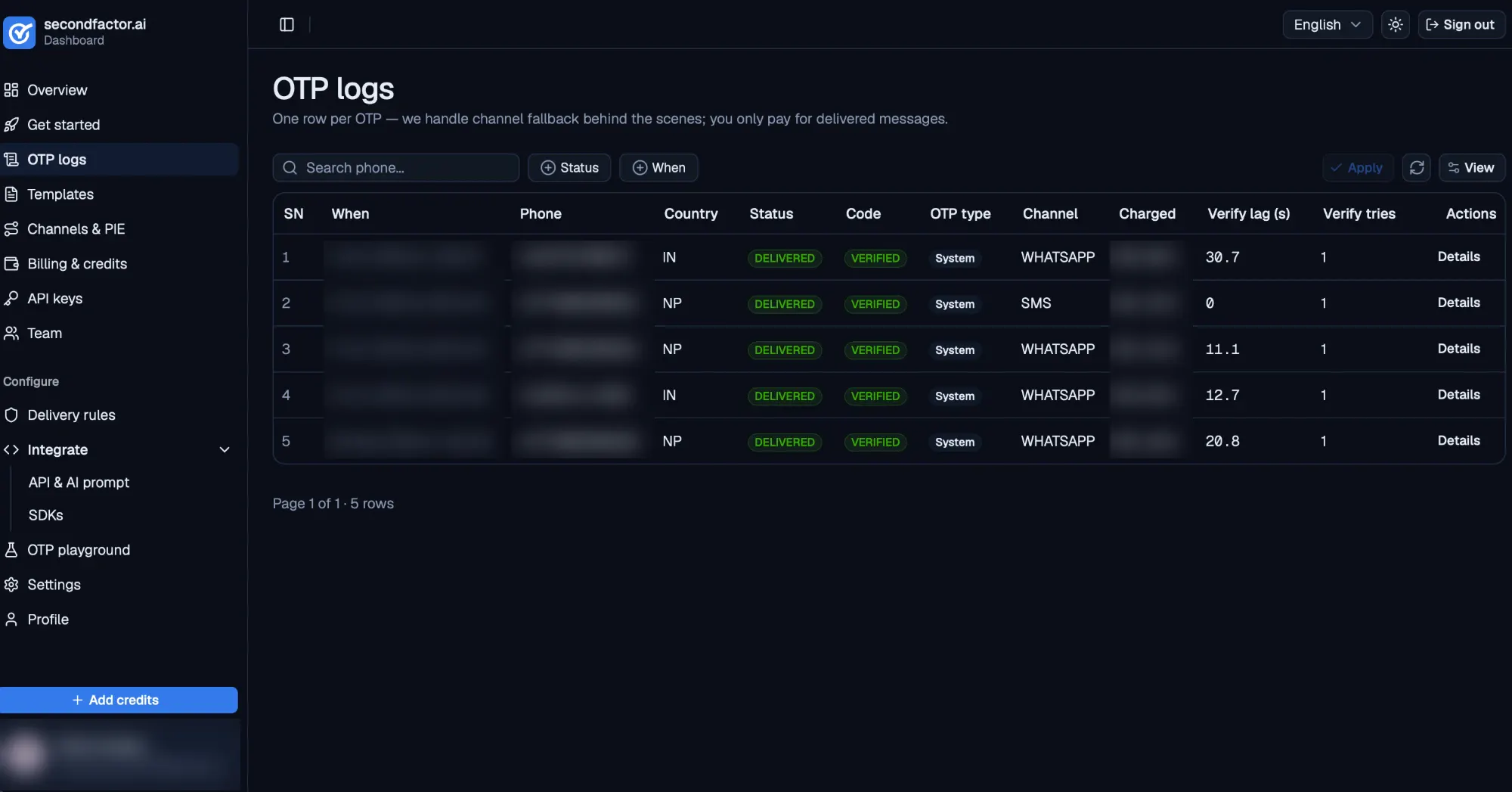Click the 30.7 verify lag value
The width and height of the screenshot is (1512, 792).
tap(1222, 257)
